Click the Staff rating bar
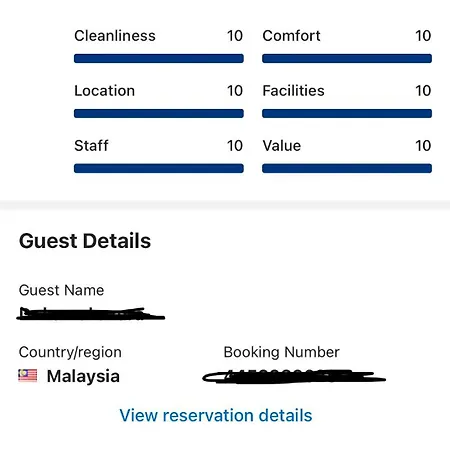This screenshot has height=450, width=450. click(159, 168)
